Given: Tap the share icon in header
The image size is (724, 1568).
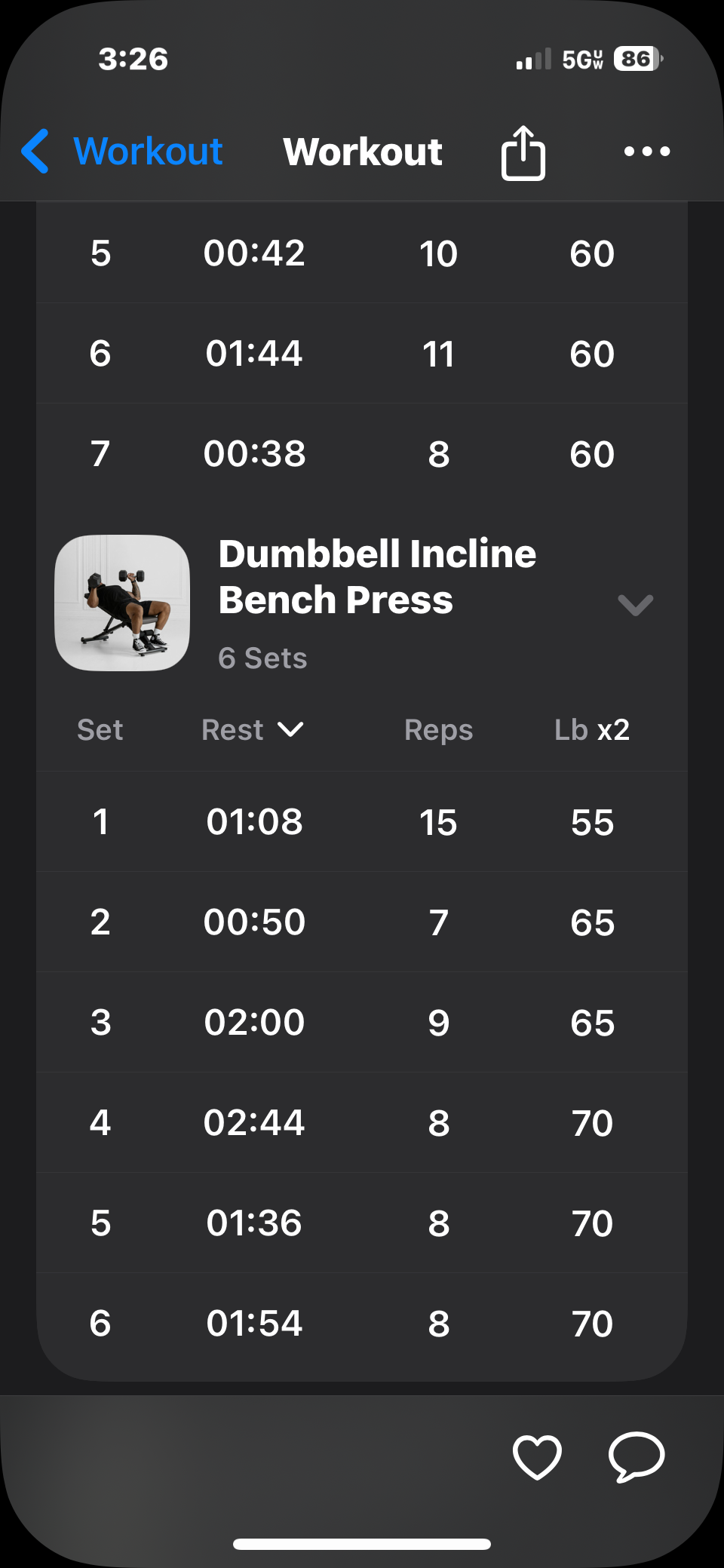Looking at the screenshot, I should click(523, 152).
